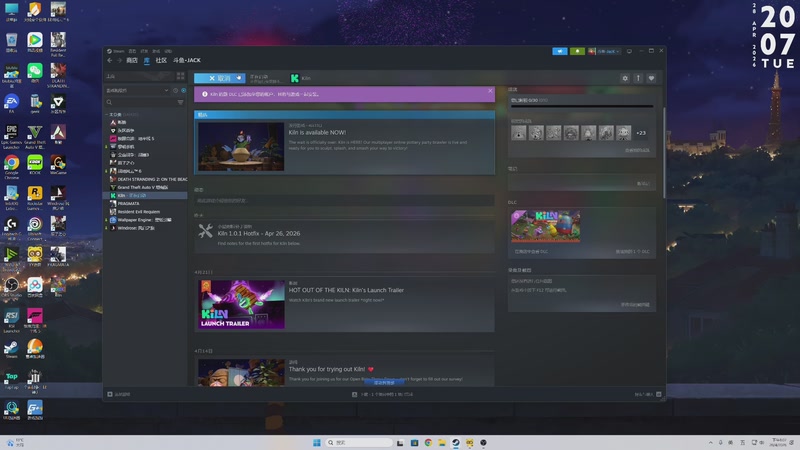Add a game with the plus icon
Image resolution: width=800 pixels, height=450 pixels.
[x=110, y=394]
